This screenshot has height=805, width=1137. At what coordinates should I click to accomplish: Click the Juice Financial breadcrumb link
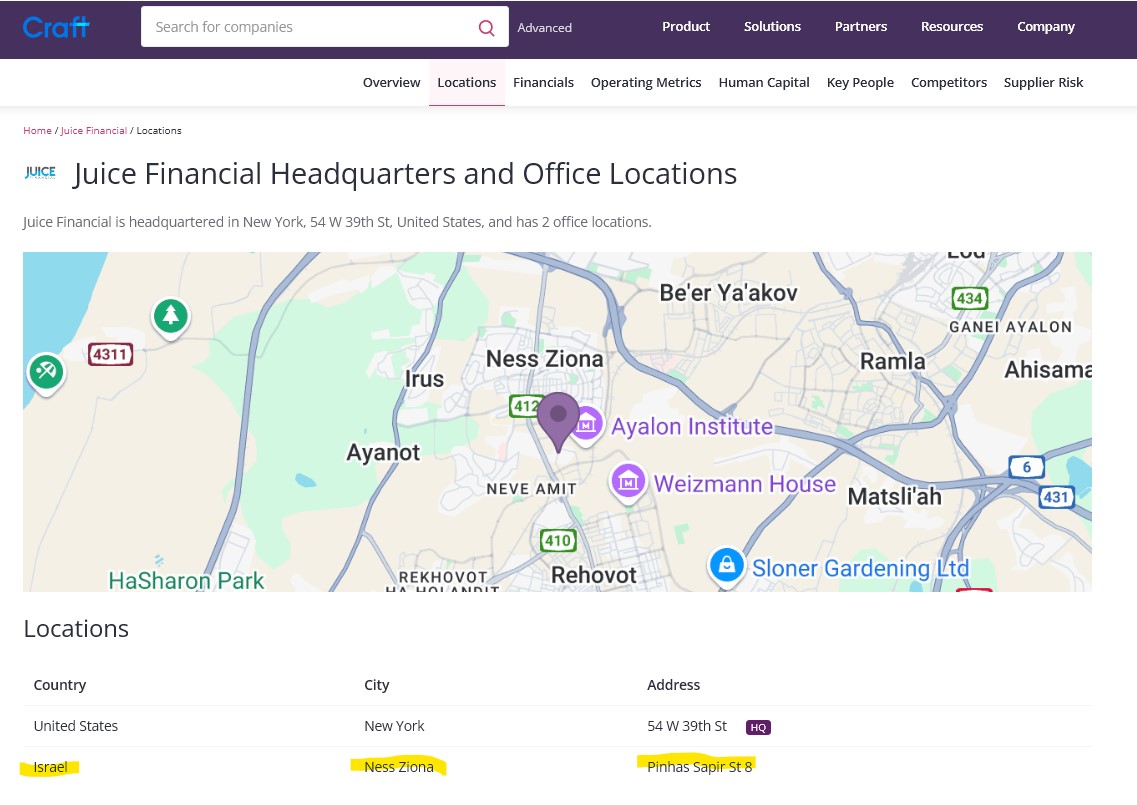[x=93, y=130]
